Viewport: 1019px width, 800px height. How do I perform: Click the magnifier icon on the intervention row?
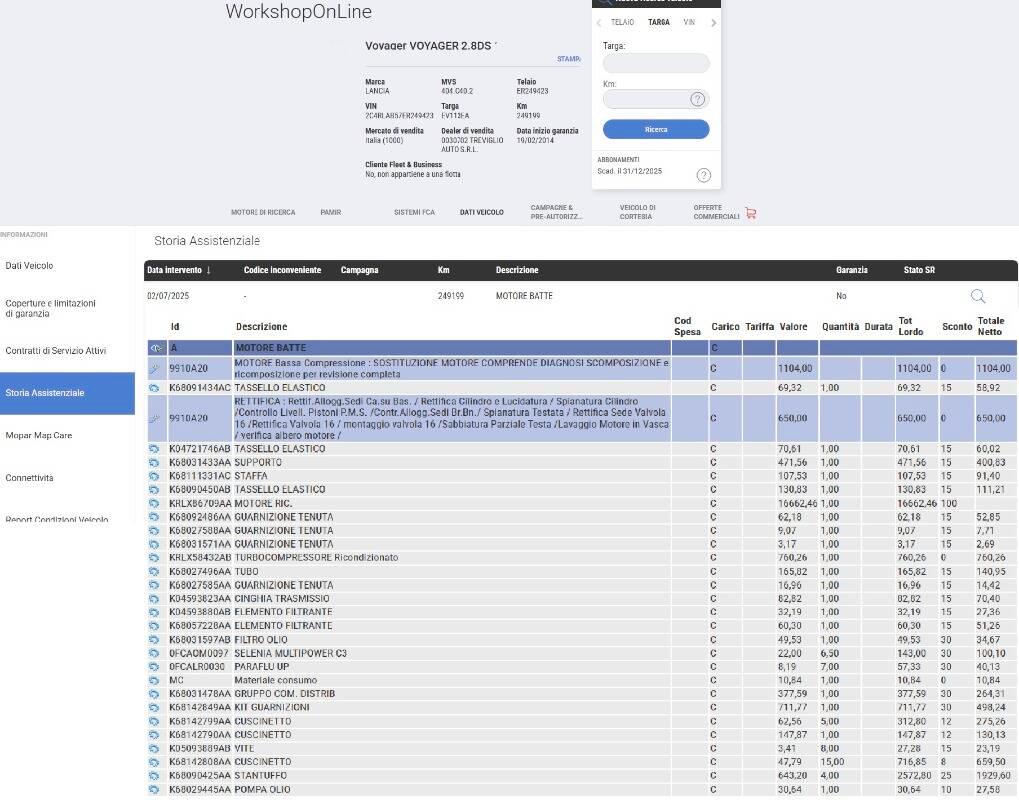click(977, 296)
